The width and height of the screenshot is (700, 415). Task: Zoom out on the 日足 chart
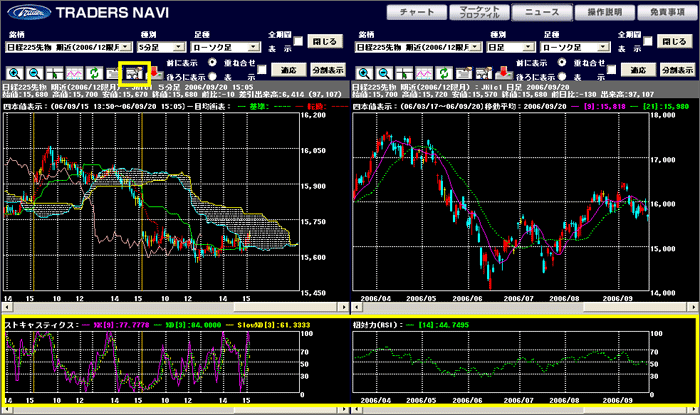pyautogui.click(x=384, y=73)
